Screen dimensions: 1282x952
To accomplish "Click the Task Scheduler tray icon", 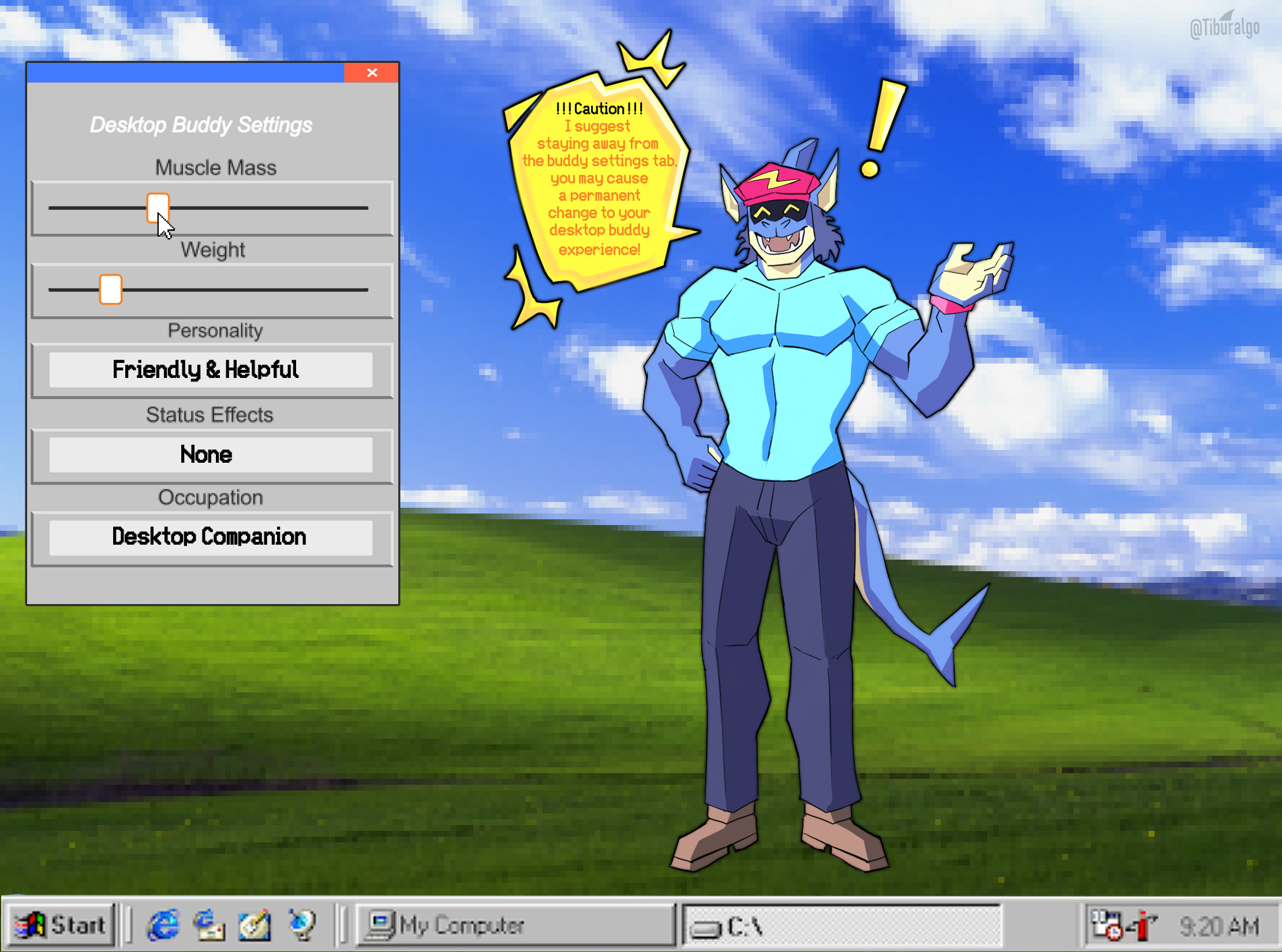I will [1106, 925].
